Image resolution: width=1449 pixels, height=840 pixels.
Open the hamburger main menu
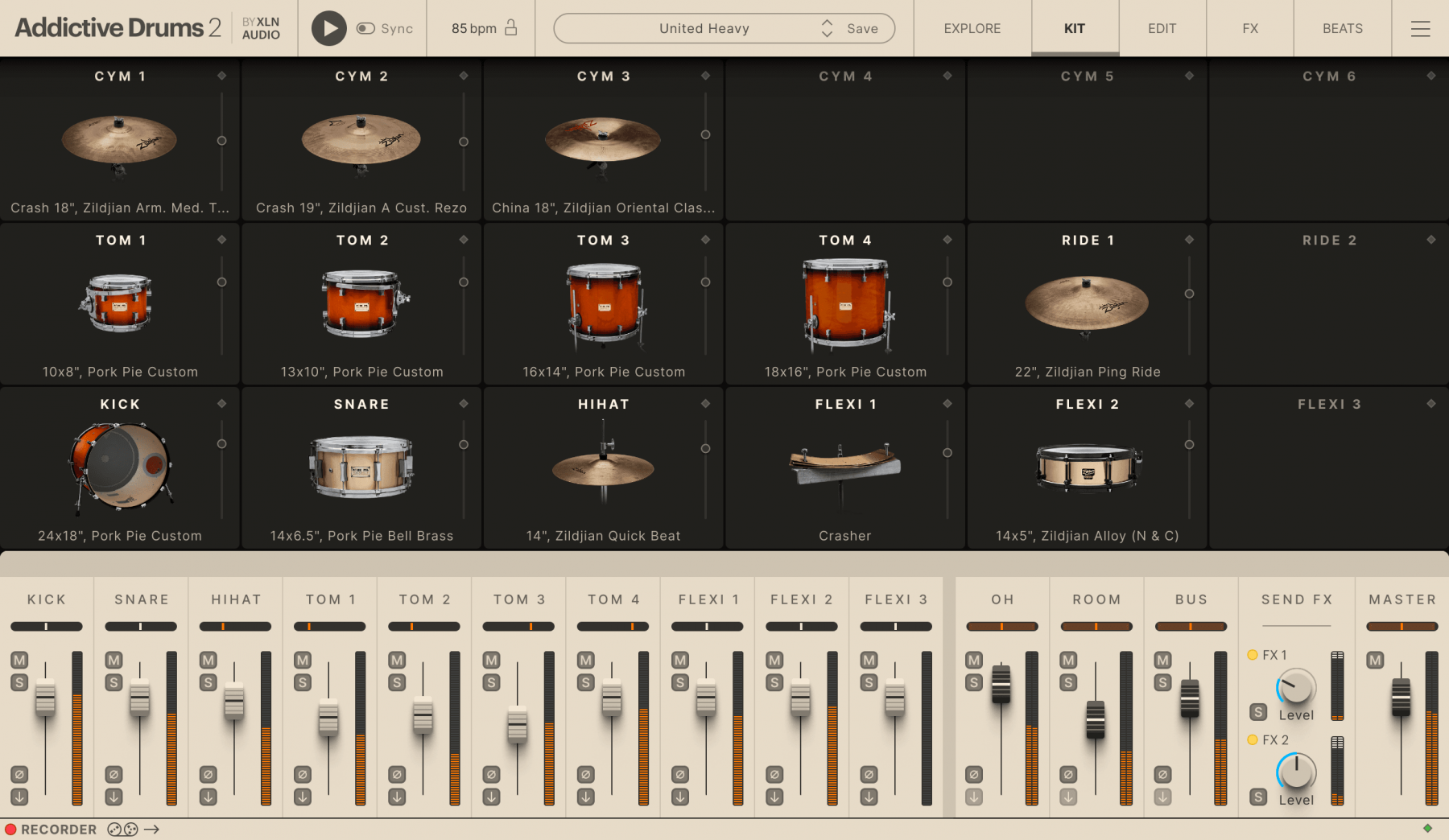(x=1420, y=28)
